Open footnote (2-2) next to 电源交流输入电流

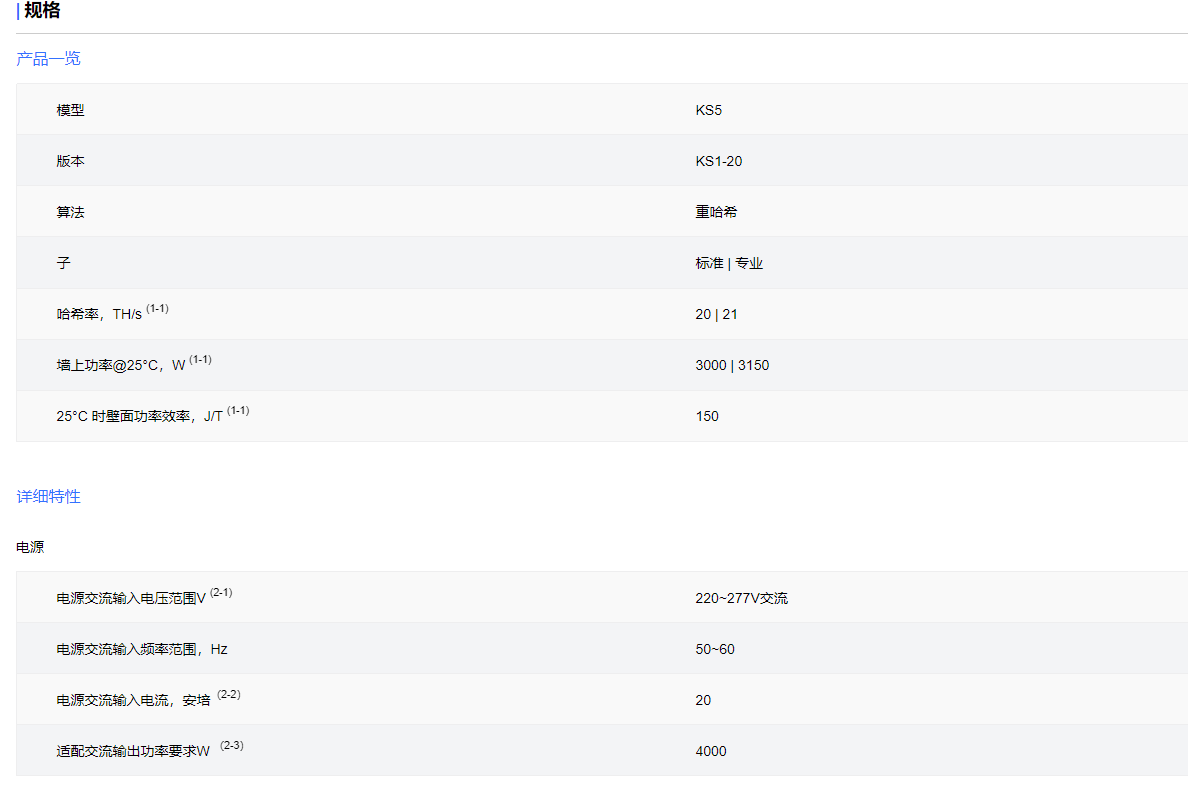[229, 695]
